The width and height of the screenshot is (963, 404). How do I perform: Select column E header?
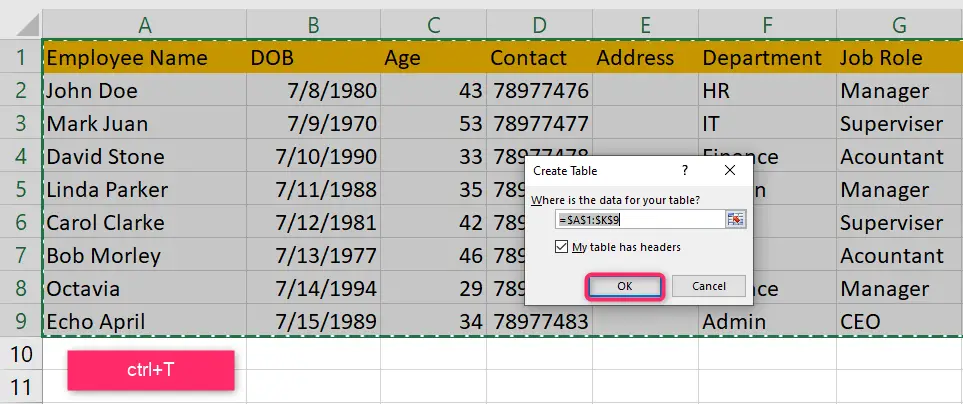[x=645, y=25]
